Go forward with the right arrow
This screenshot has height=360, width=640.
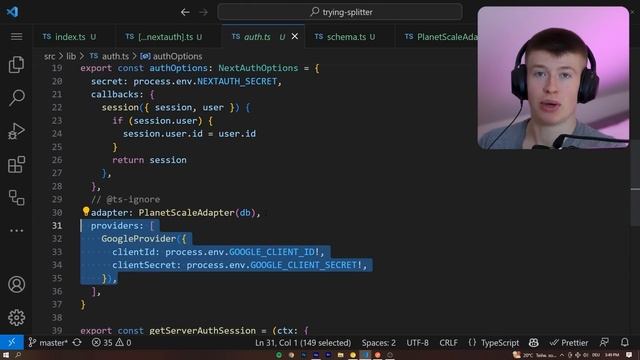click(x=203, y=12)
